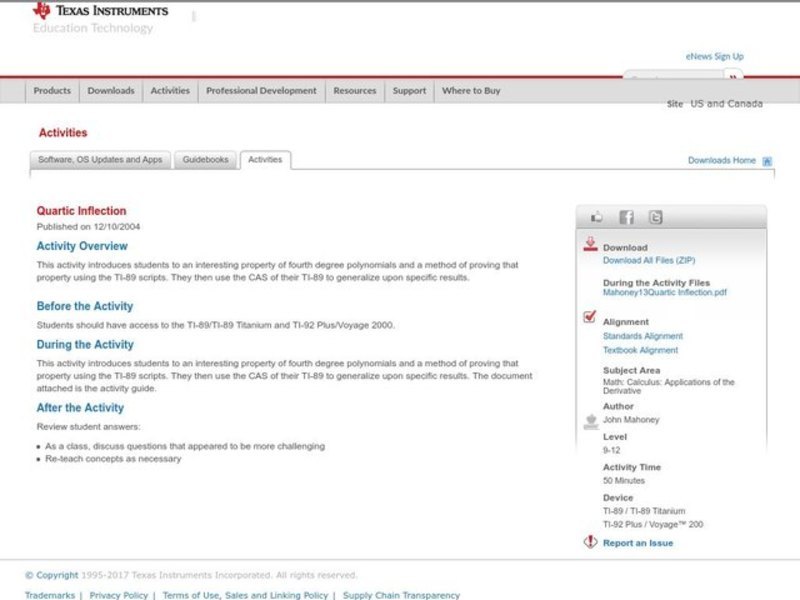Open the Standards Alignment link

pyautogui.click(x=642, y=336)
